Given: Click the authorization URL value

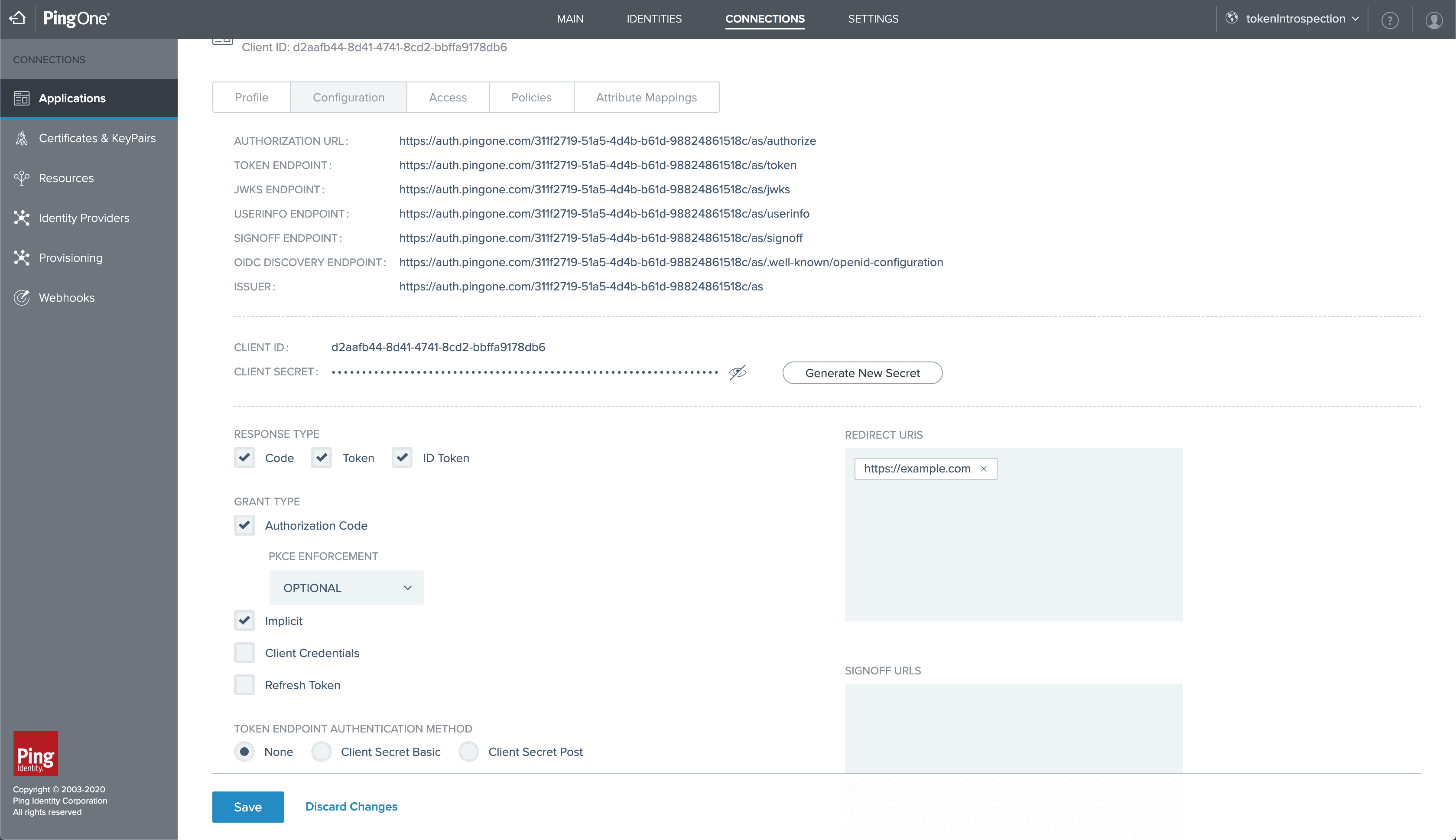Looking at the screenshot, I should pos(607,141).
